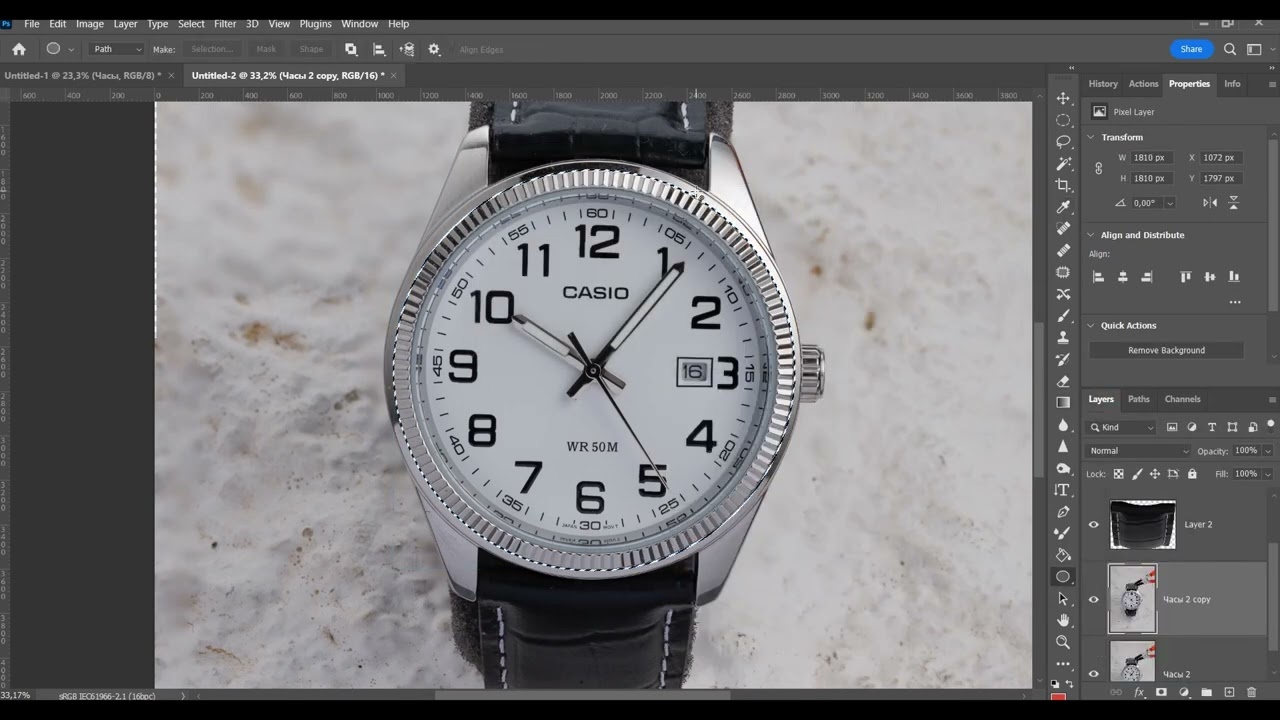1280x720 pixels.
Task: Select the Ellipse shape tool
Action: click(x=1063, y=577)
